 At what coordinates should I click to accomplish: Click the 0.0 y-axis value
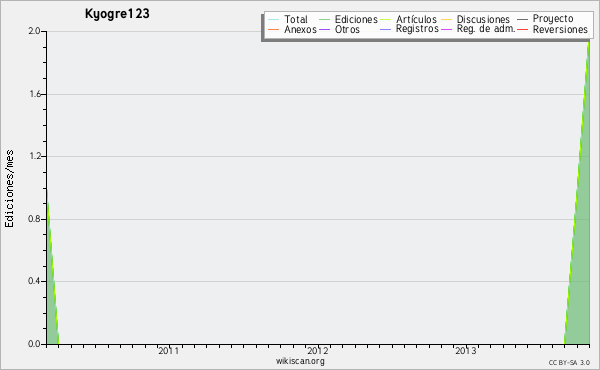[34, 344]
